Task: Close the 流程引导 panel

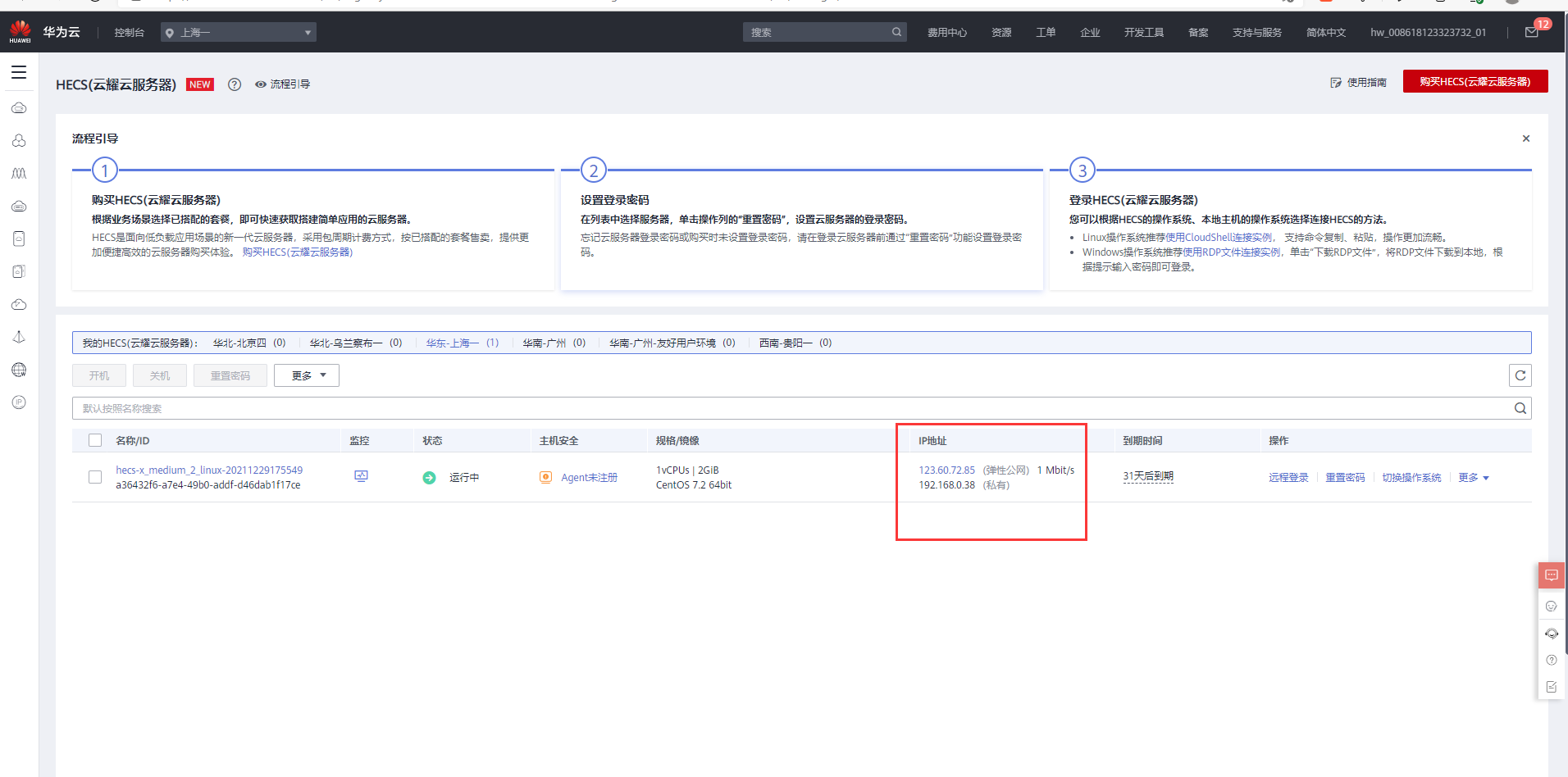Action: [1526, 139]
